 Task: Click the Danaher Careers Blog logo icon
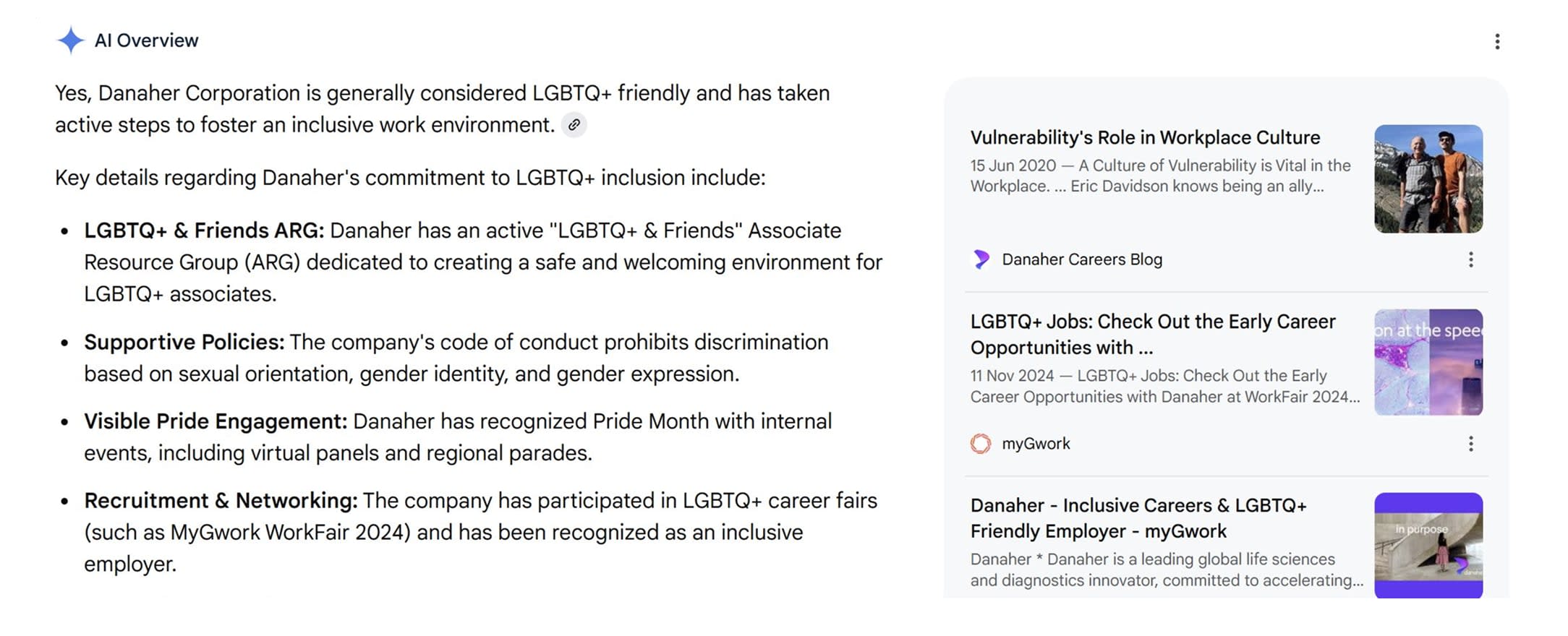coord(981,259)
